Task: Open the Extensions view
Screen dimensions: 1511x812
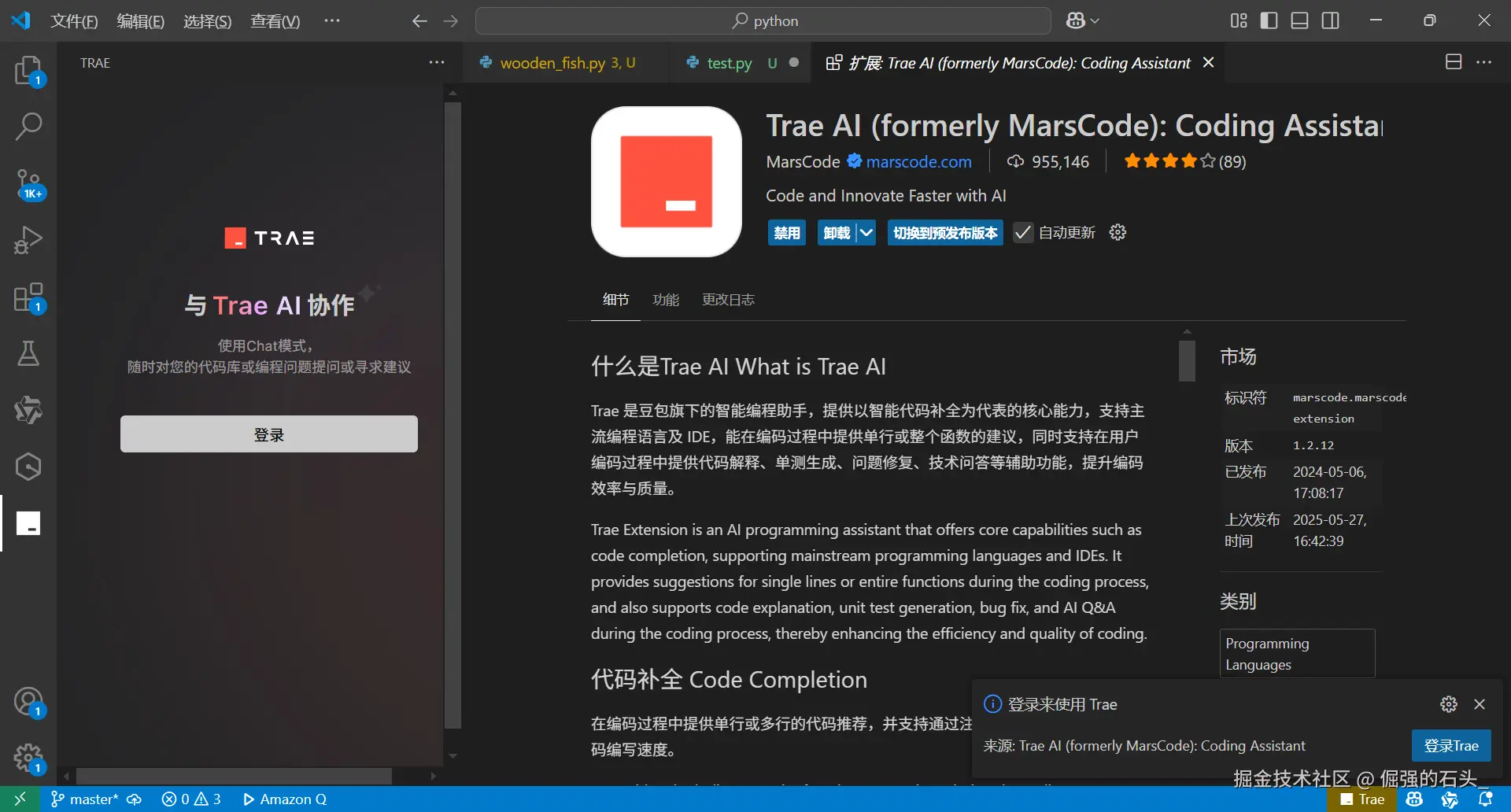Action: [x=28, y=298]
